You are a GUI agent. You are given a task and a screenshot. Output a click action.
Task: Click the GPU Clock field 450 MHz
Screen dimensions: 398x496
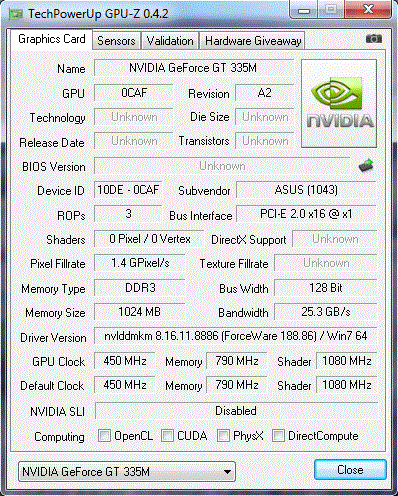click(125, 361)
